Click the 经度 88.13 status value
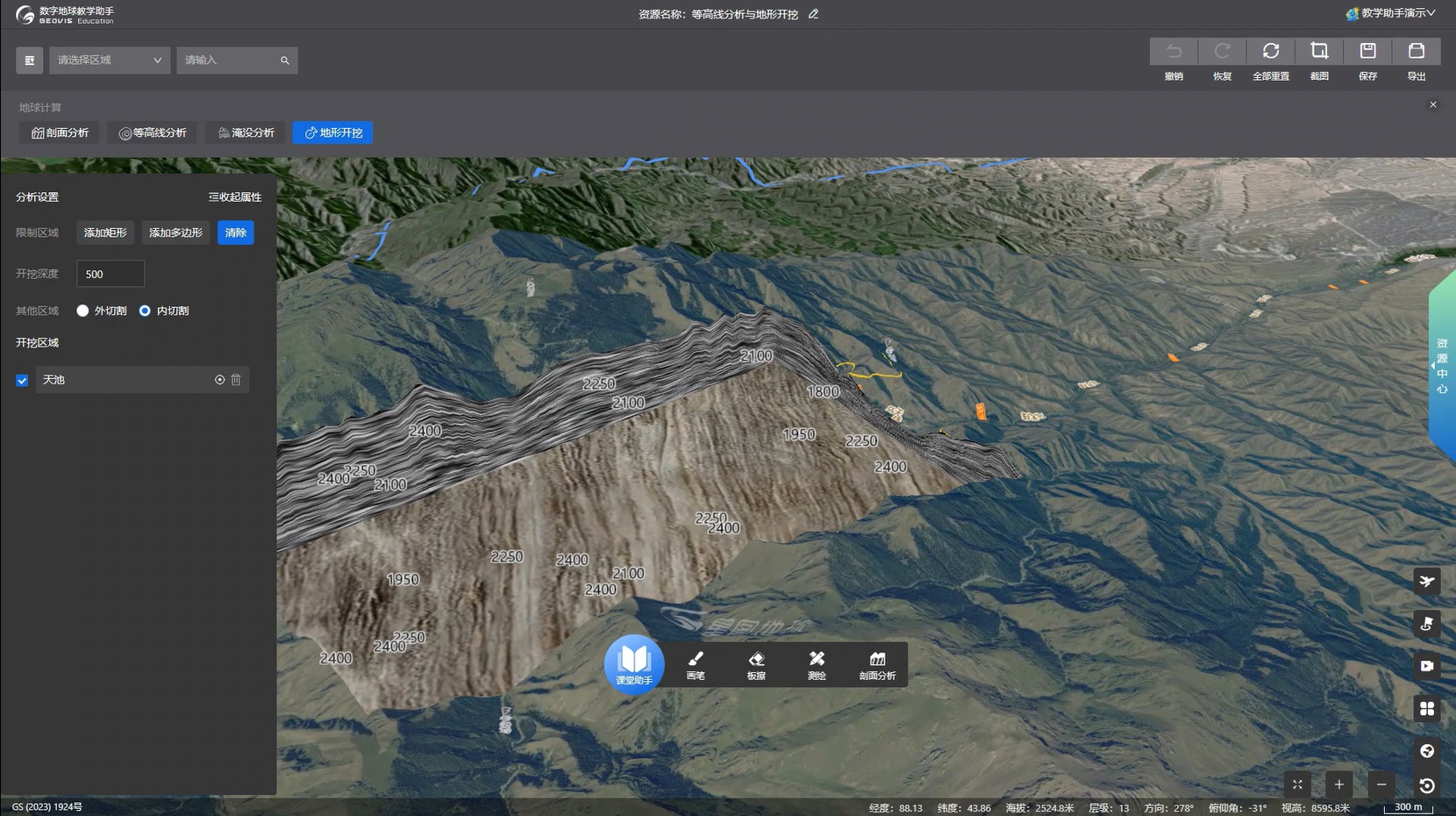Screen dimensions: 1456x816 click(896, 808)
